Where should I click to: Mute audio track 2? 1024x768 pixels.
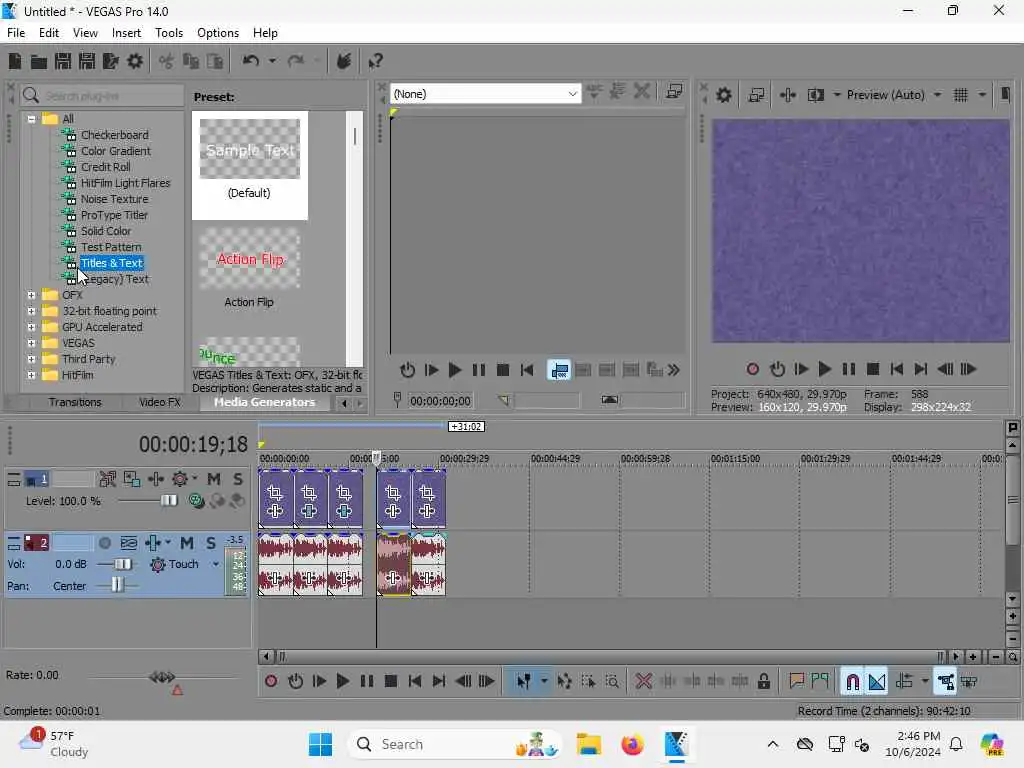point(187,543)
